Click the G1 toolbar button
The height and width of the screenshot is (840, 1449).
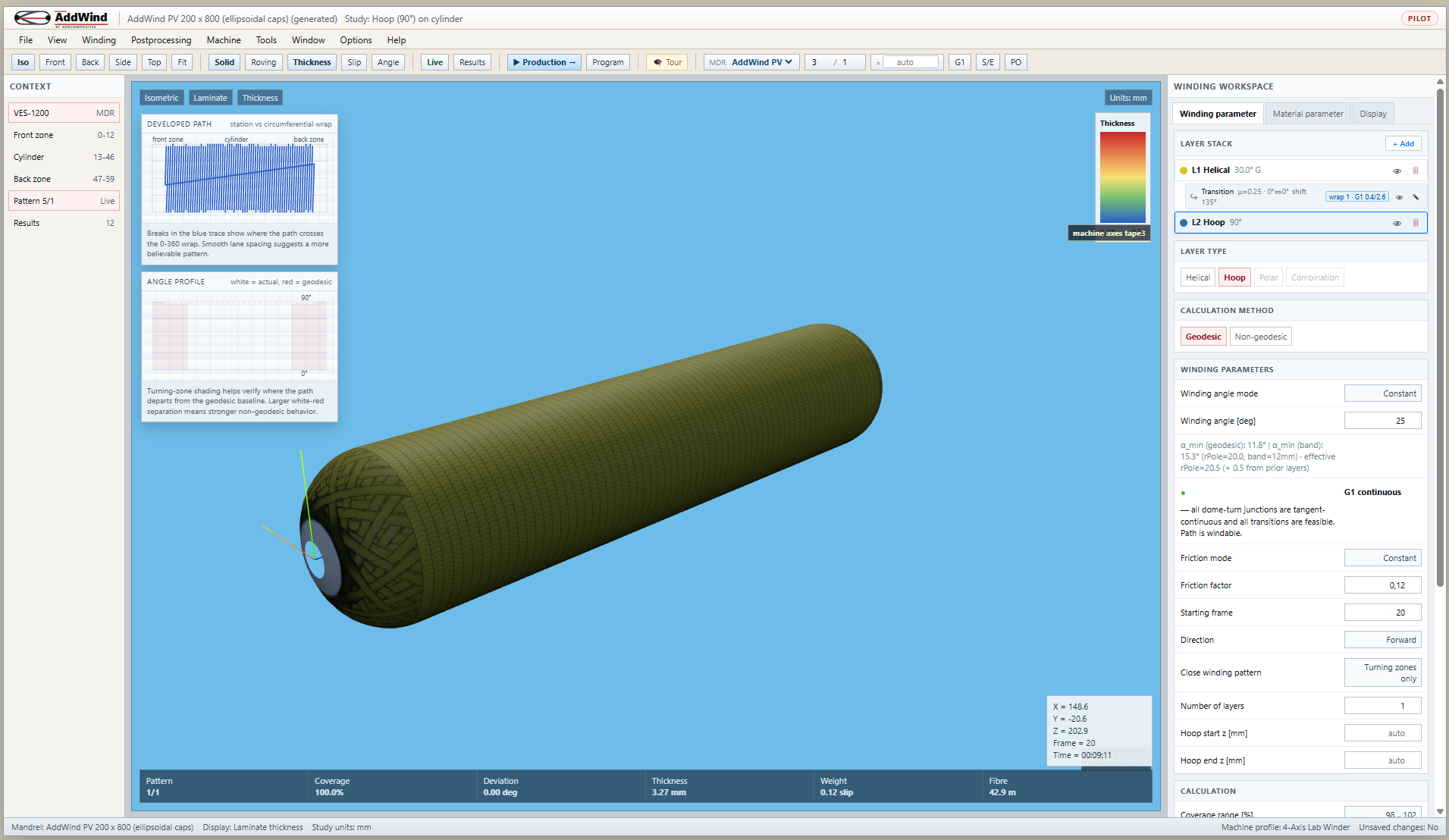point(959,62)
